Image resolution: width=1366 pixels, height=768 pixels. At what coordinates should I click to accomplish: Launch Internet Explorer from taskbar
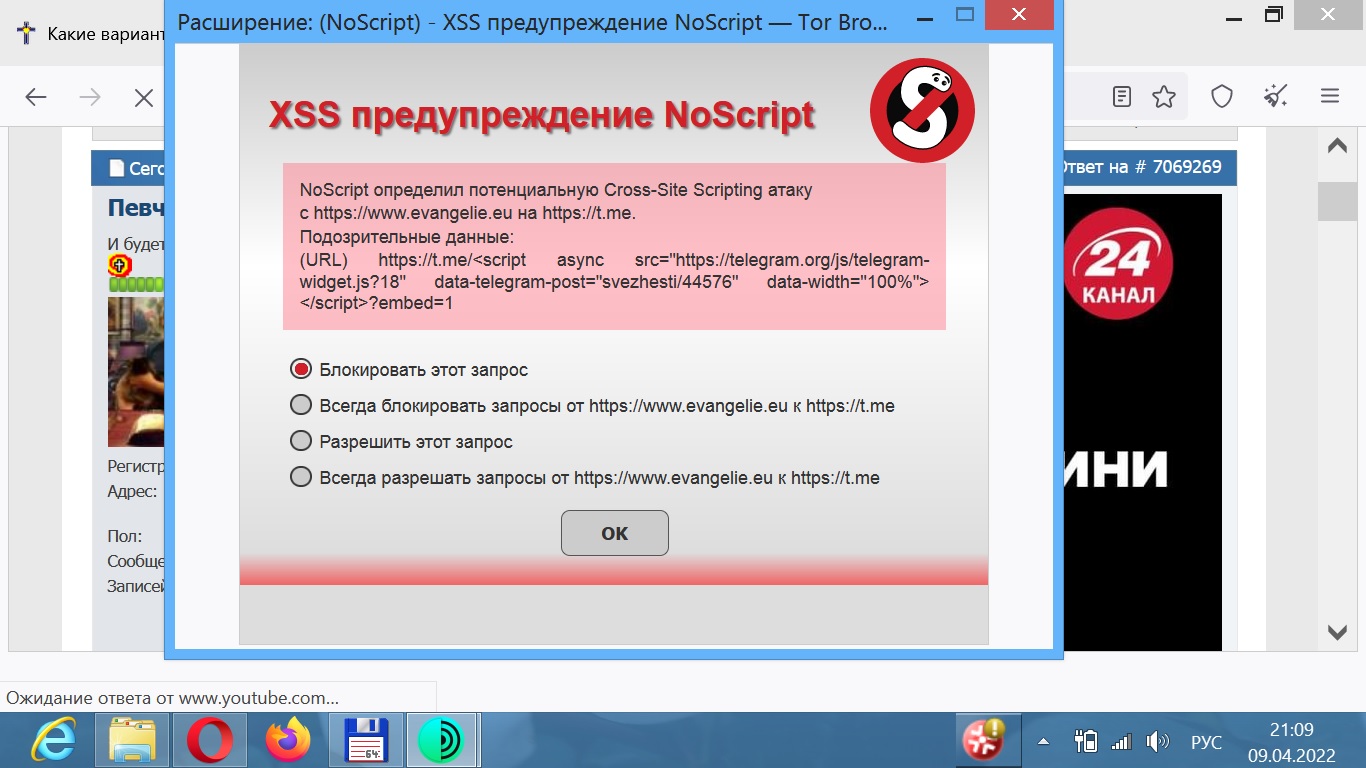click(53, 741)
